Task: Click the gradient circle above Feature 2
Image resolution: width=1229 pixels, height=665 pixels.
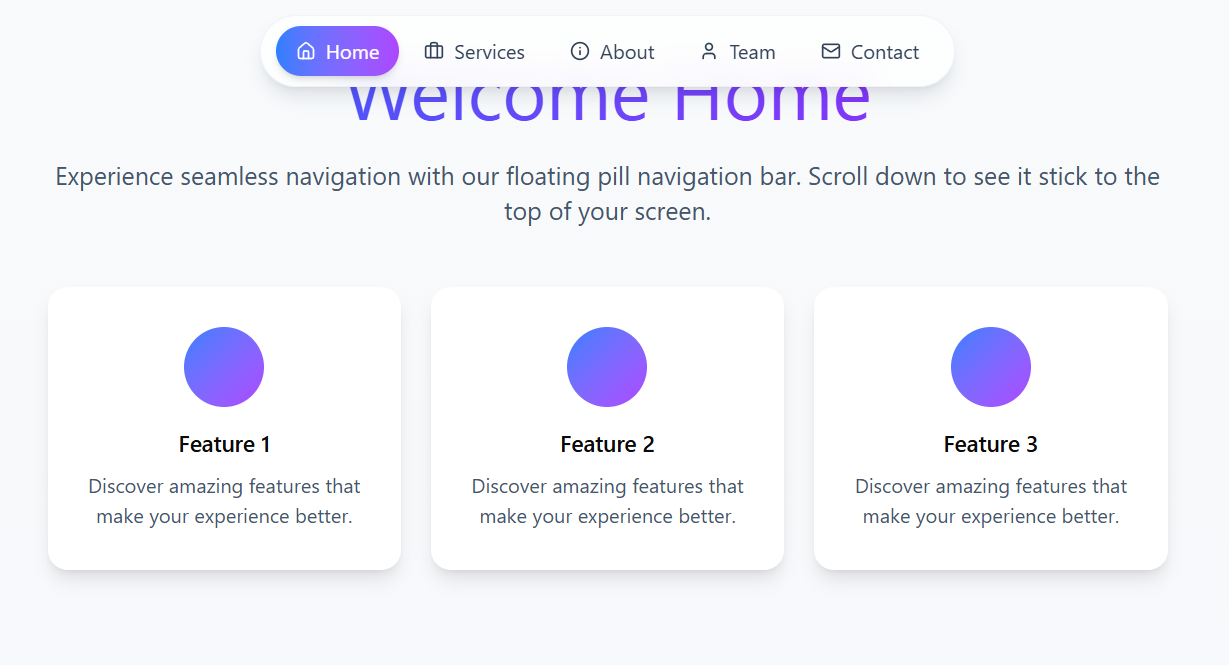Action: tap(607, 367)
